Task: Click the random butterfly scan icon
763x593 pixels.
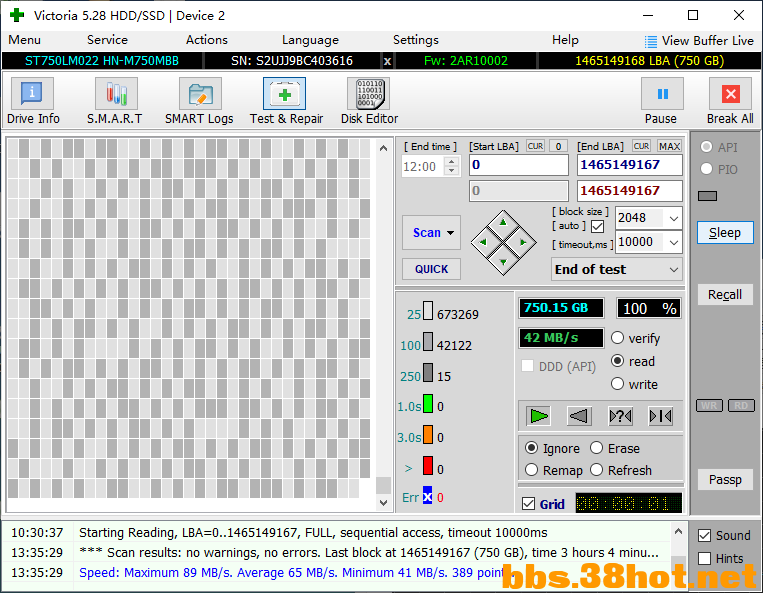Action: pos(620,416)
